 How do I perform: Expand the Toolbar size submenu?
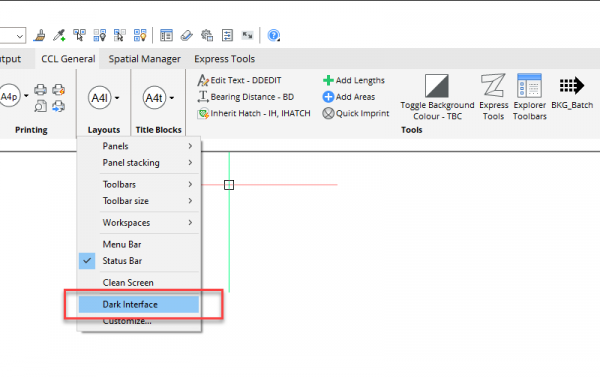pyautogui.click(x=139, y=201)
